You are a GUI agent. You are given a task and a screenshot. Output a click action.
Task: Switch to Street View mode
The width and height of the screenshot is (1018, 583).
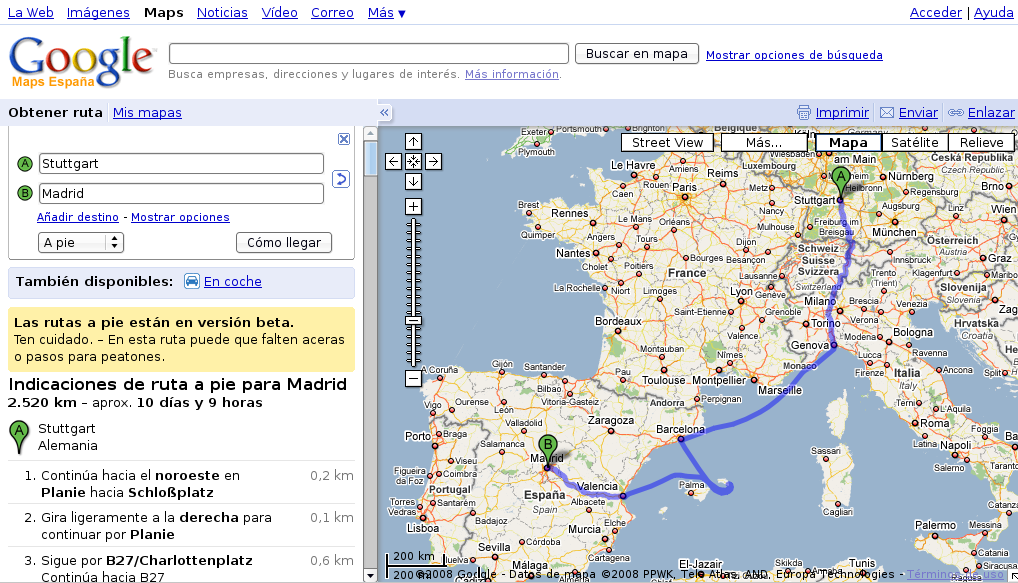point(667,143)
